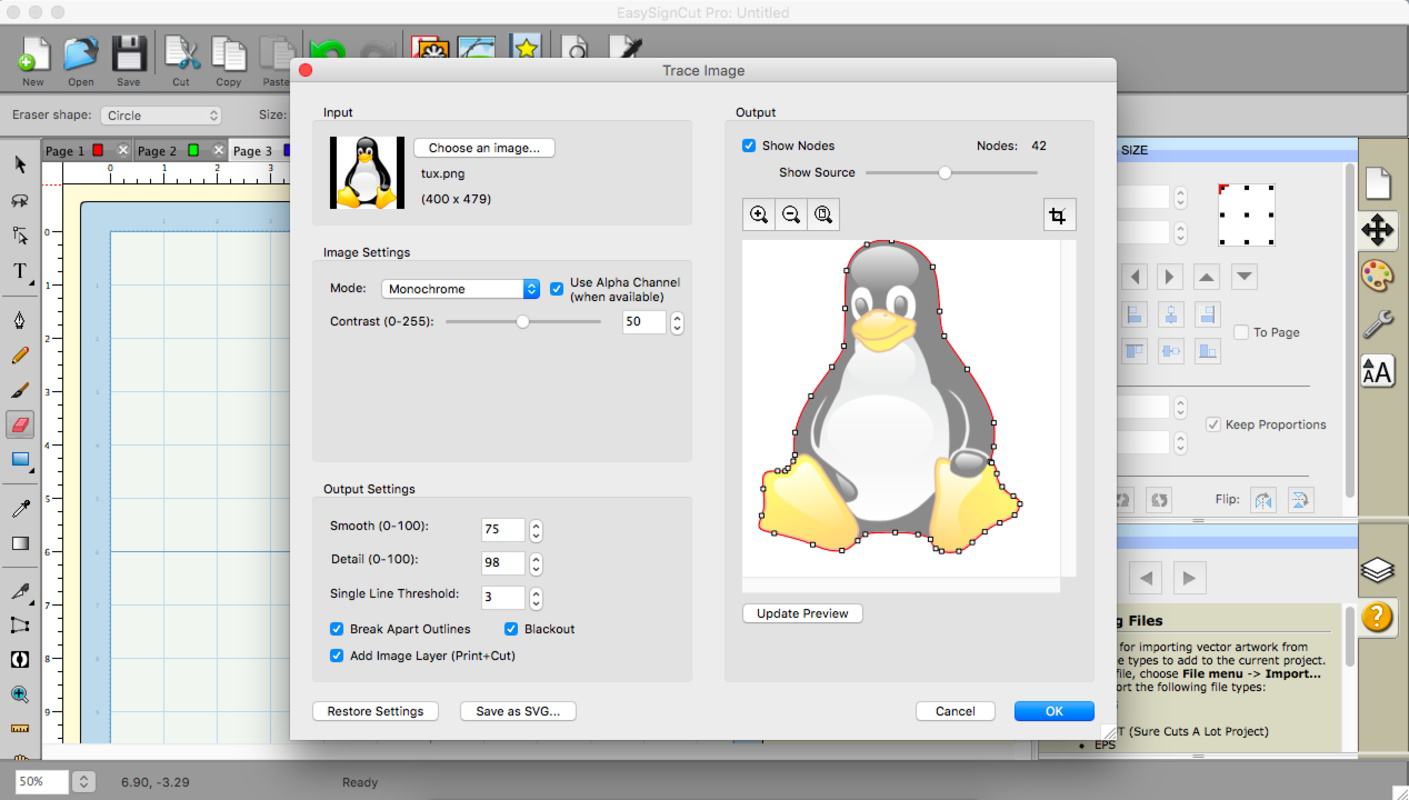
Task: Toggle Blackout checkbox
Action: point(511,629)
